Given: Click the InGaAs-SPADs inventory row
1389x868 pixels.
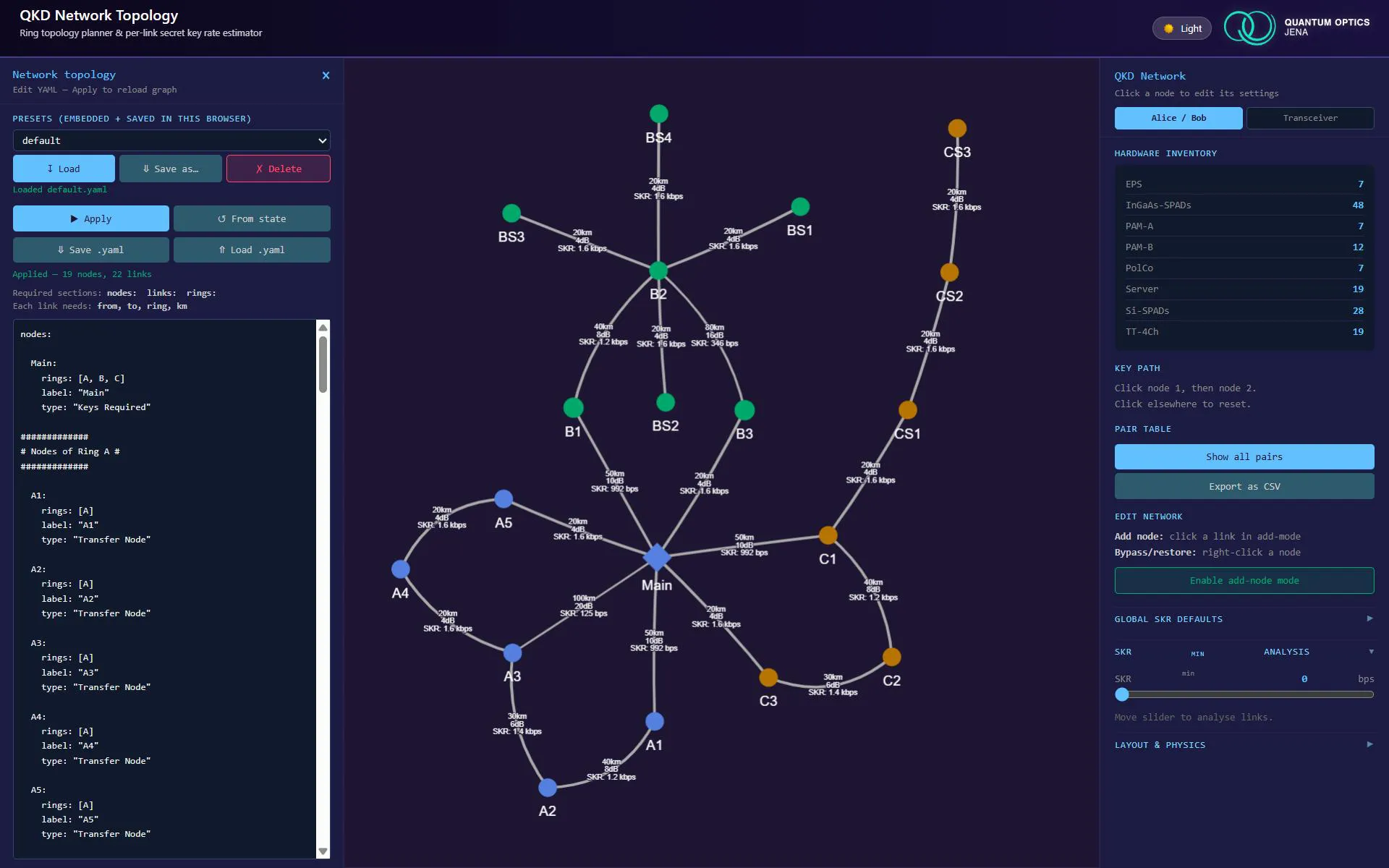Looking at the screenshot, I should pos(1244,205).
